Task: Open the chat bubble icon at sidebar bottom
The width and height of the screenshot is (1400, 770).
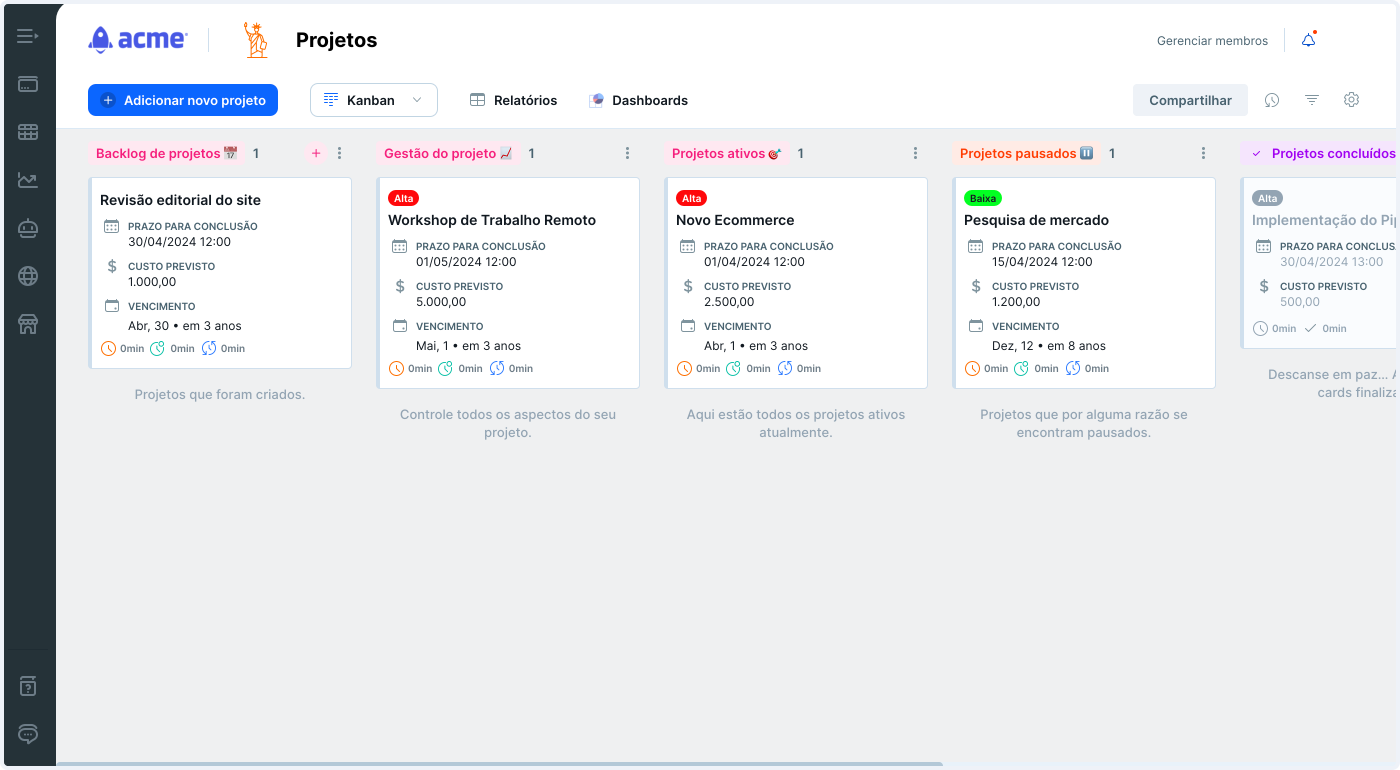Action: tap(28, 733)
